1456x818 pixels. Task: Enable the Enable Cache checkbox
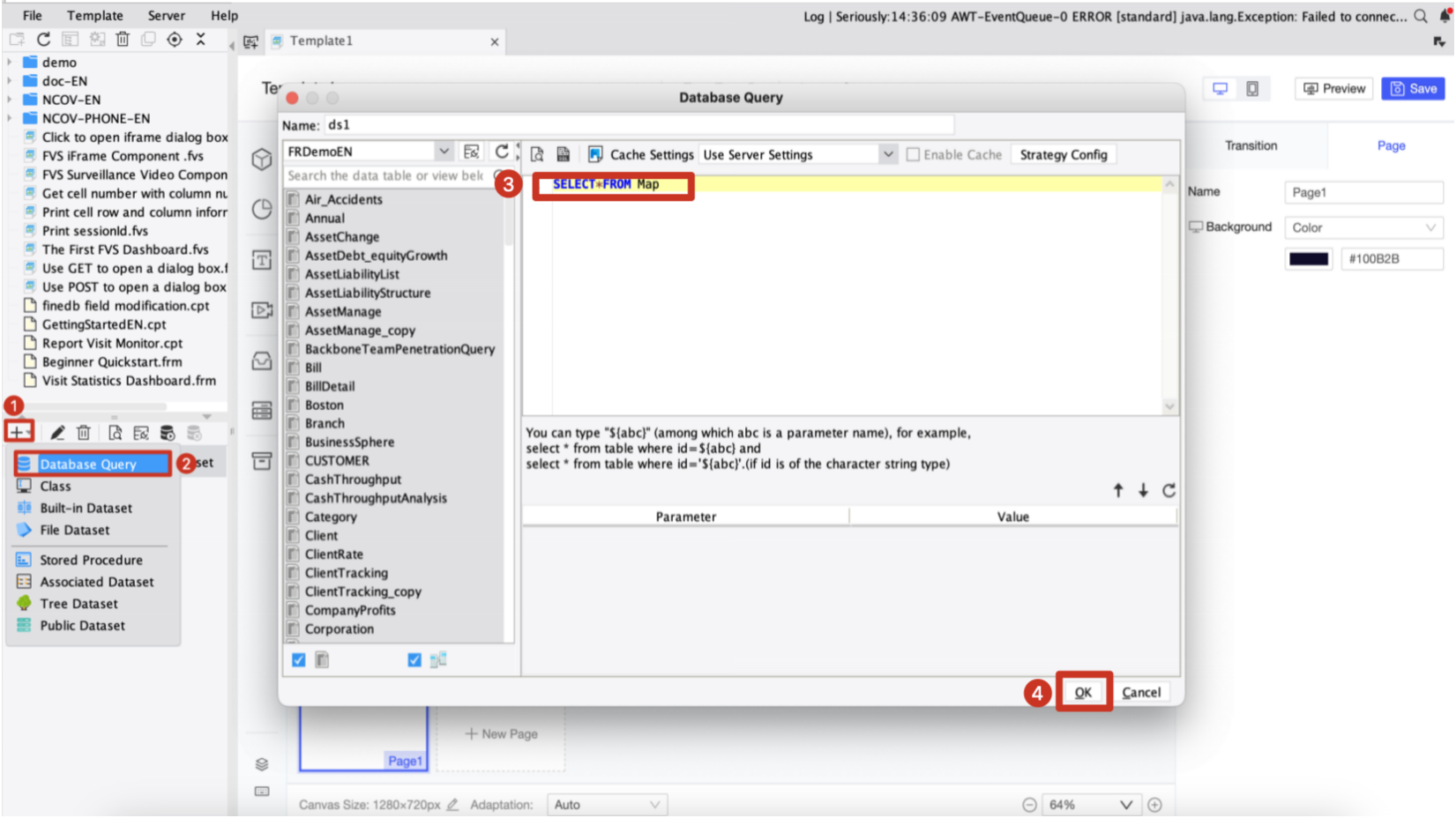point(914,153)
